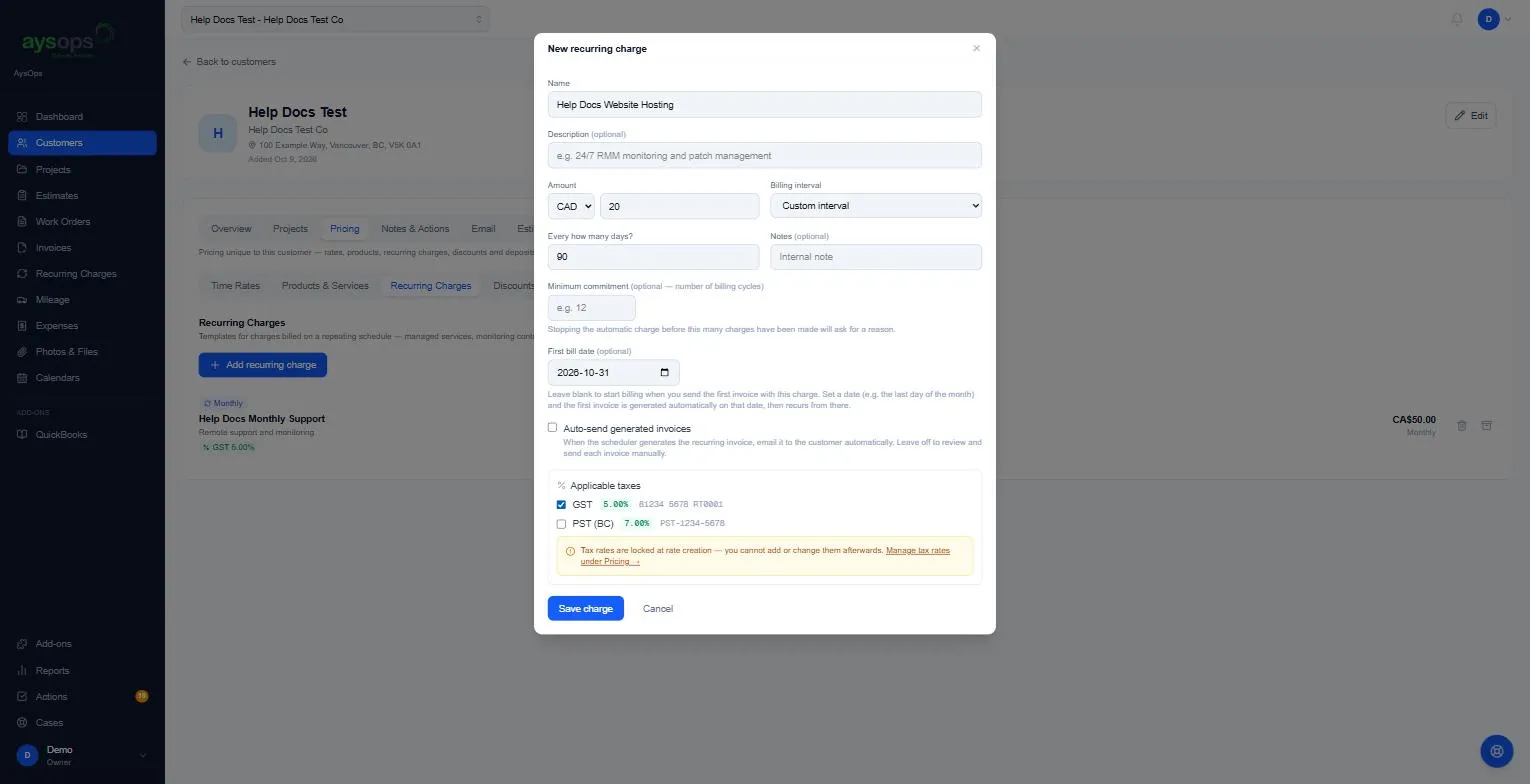Click the Monthly badge on the charge
This screenshot has height=784, width=1530.
coord(223,403)
